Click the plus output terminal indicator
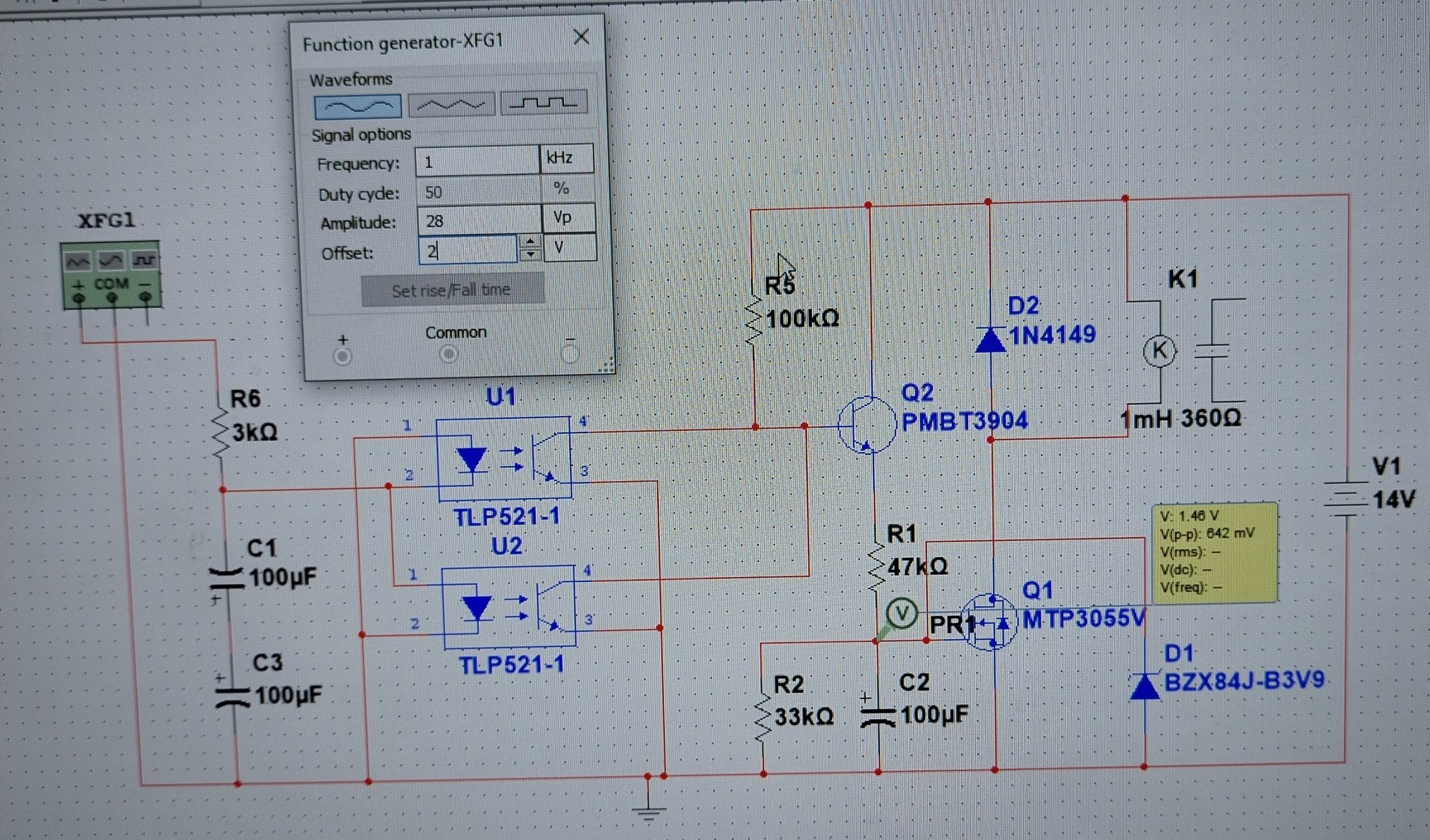1430x840 pixels. pyautogui.click(x=342, y=356)
